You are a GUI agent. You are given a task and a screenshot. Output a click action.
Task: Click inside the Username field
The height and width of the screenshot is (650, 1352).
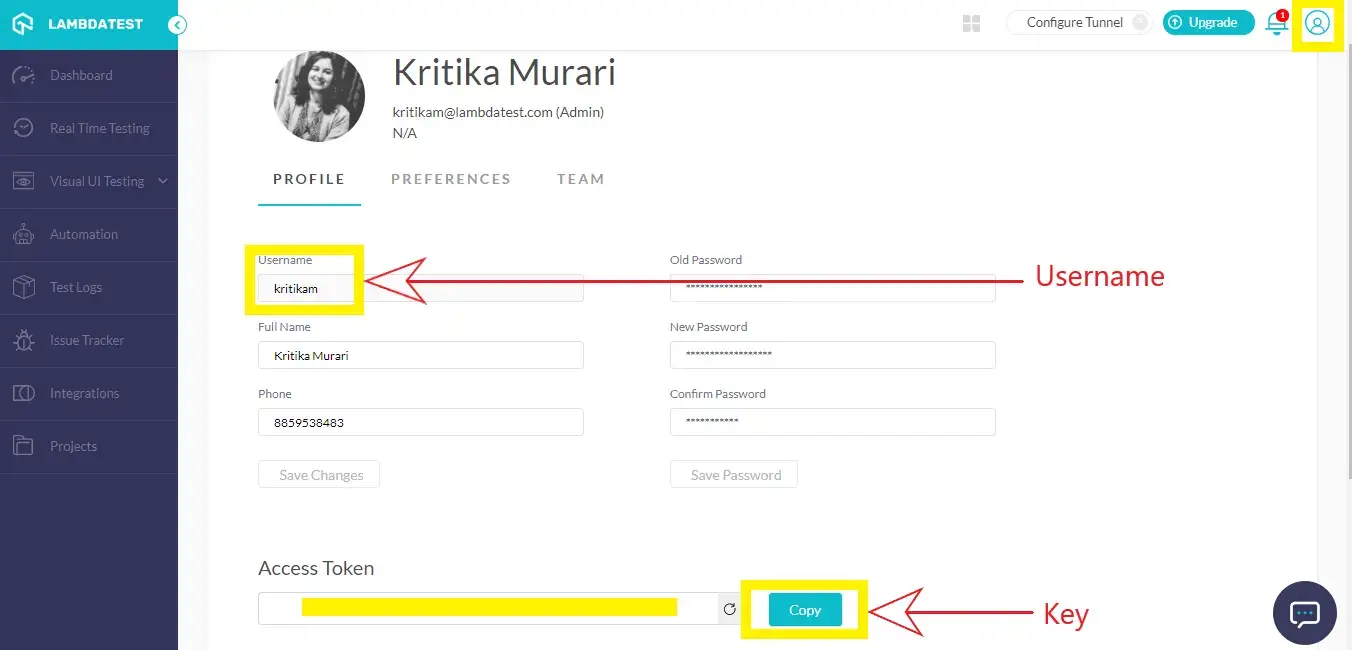[x=306, y=288]
